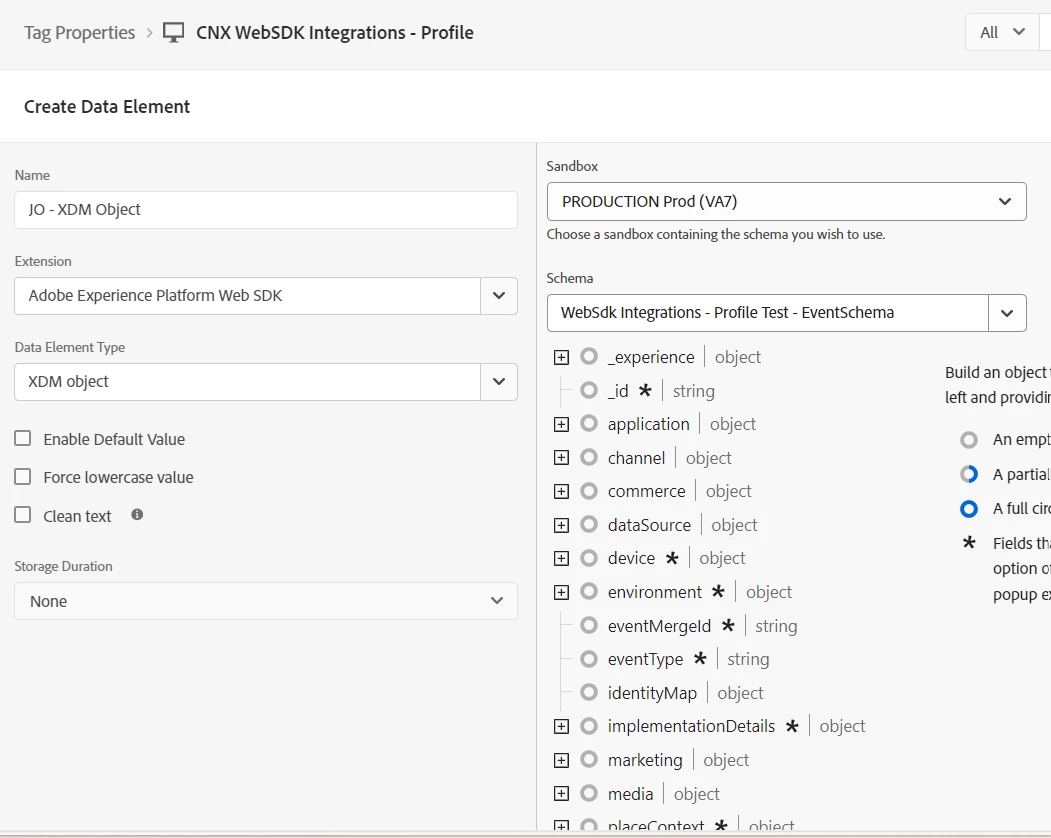Expand the device object tree node
Screen dimensions: 1051x838
[561, 558]
